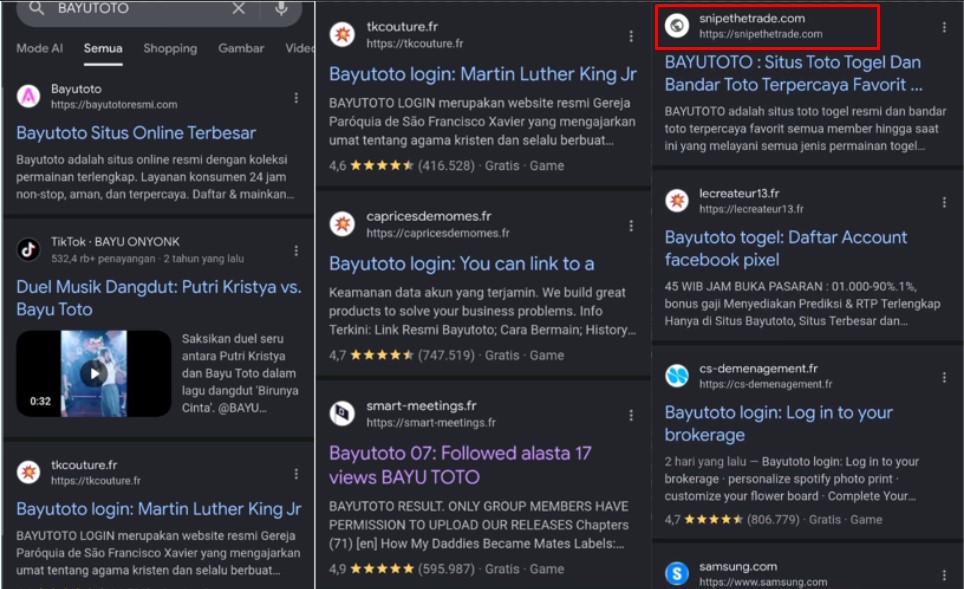
Task: Open three-dot menu for snipethetrade.com result
Action: [x=944, y=27]
